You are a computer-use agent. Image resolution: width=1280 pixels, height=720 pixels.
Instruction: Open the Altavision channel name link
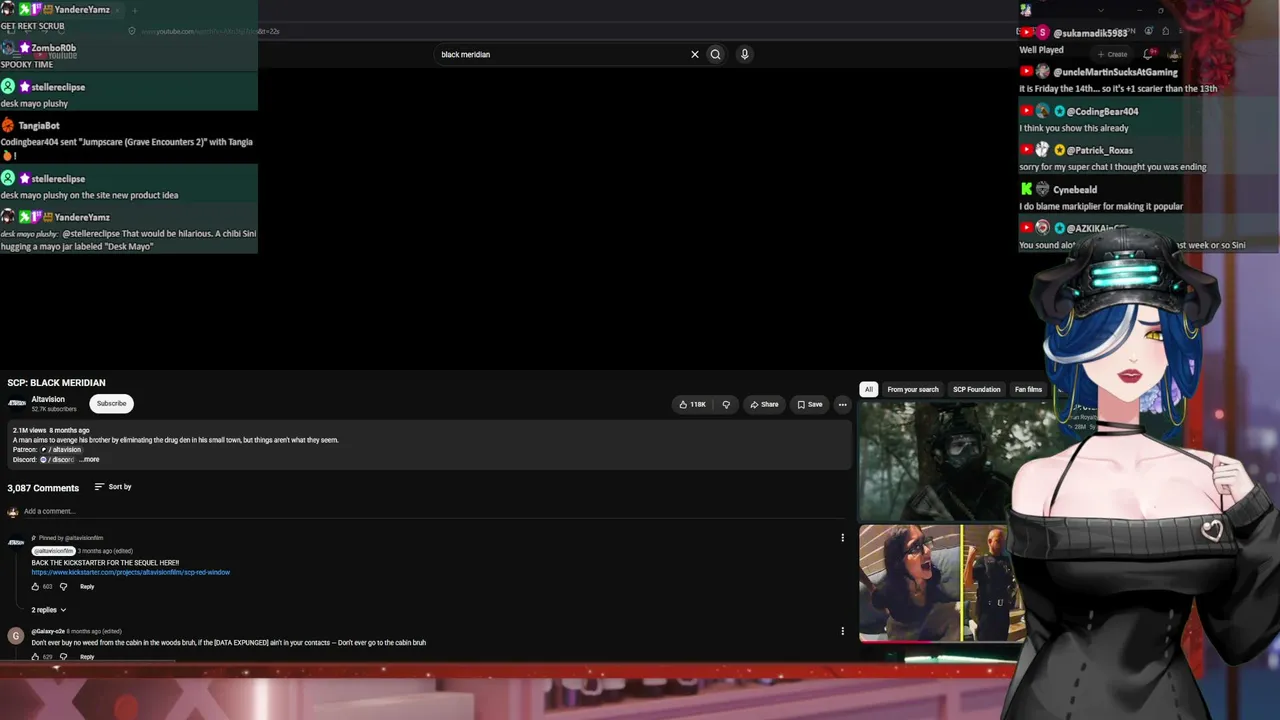click(x=48, y=399)
